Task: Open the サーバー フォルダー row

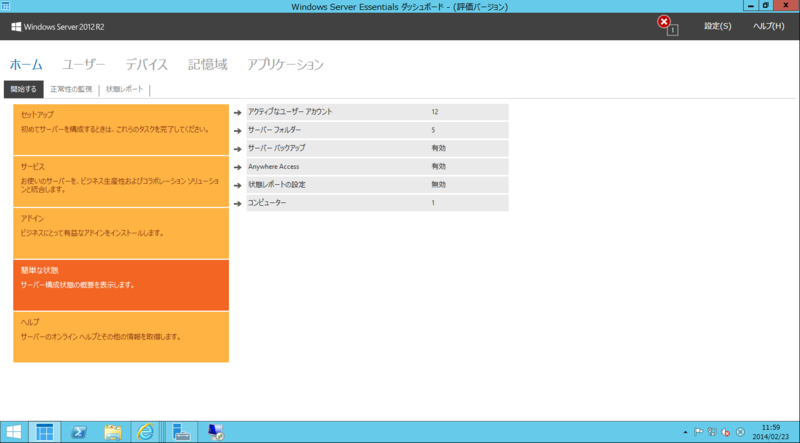Action: [378, 131]
